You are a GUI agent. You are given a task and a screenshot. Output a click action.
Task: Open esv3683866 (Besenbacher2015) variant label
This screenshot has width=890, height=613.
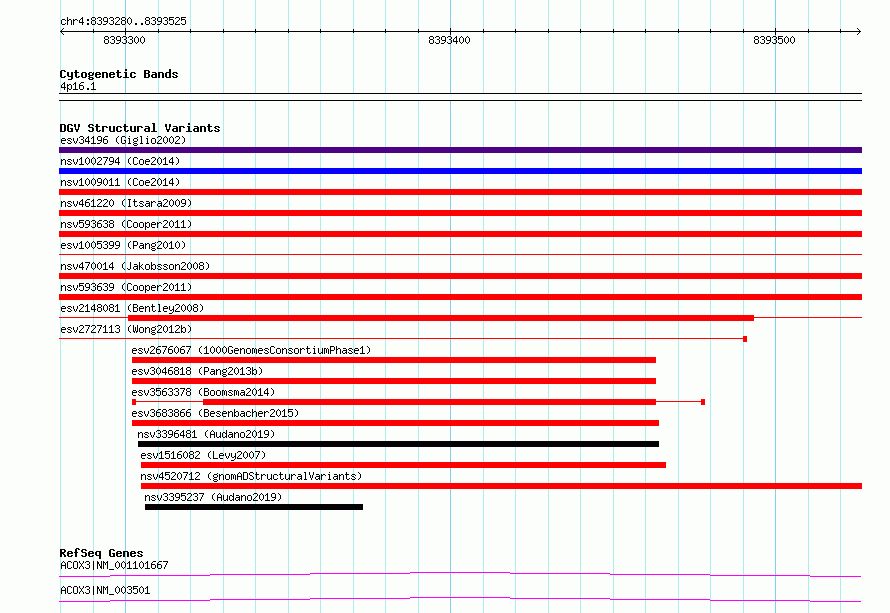click(215, 413)
